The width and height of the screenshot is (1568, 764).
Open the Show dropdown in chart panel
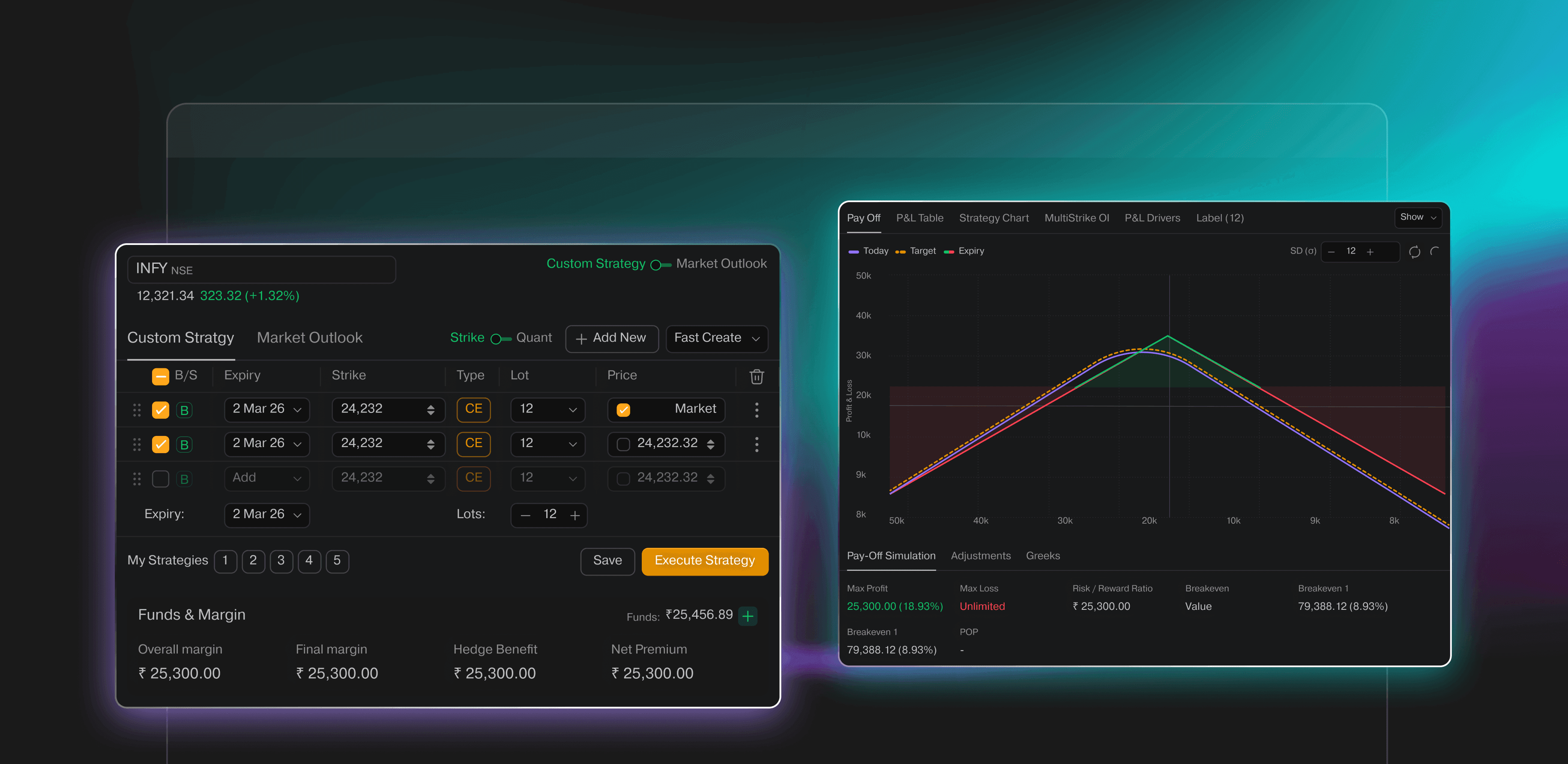point(1418,218)
